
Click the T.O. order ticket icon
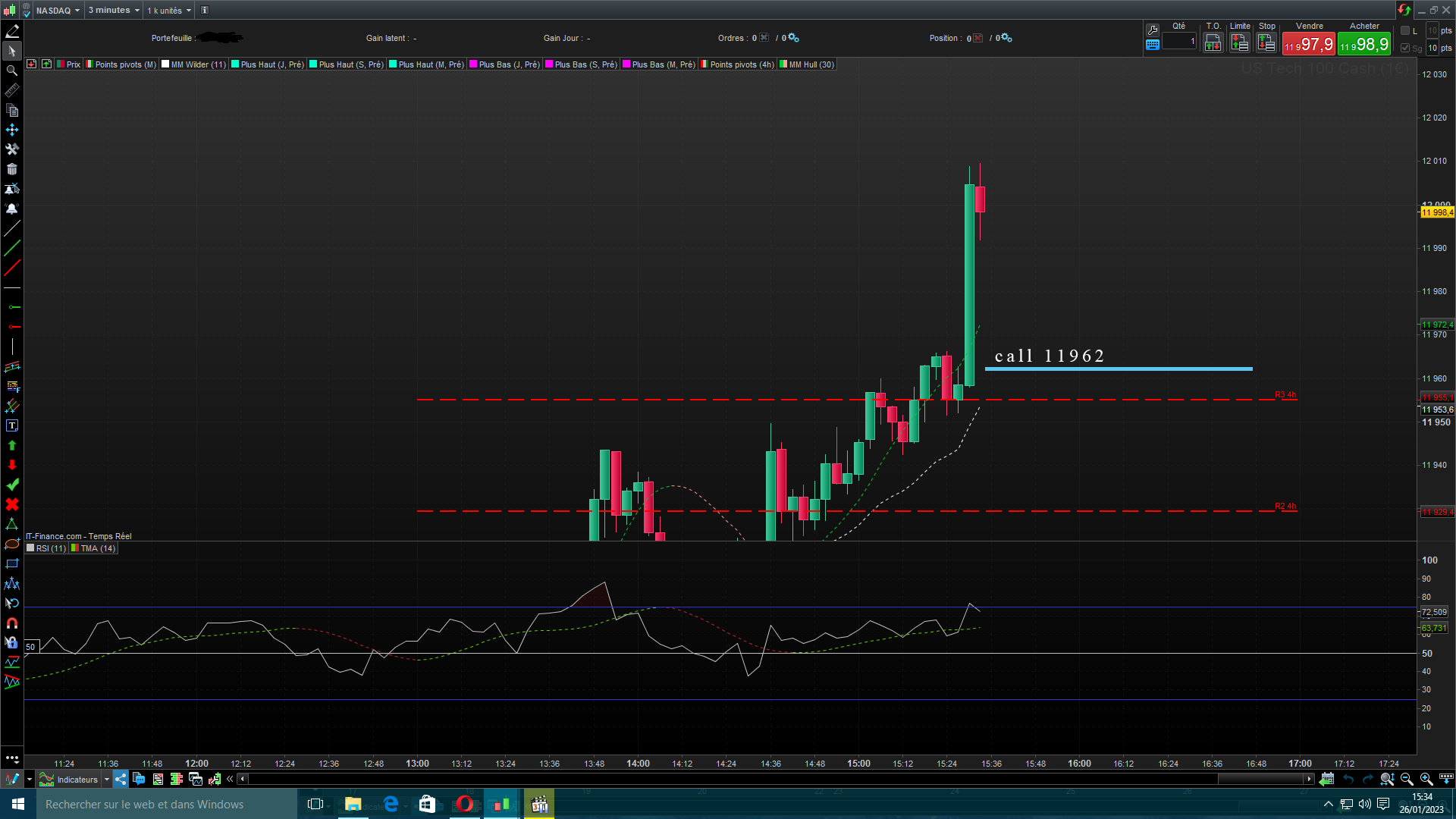(x=1213, y=43)
